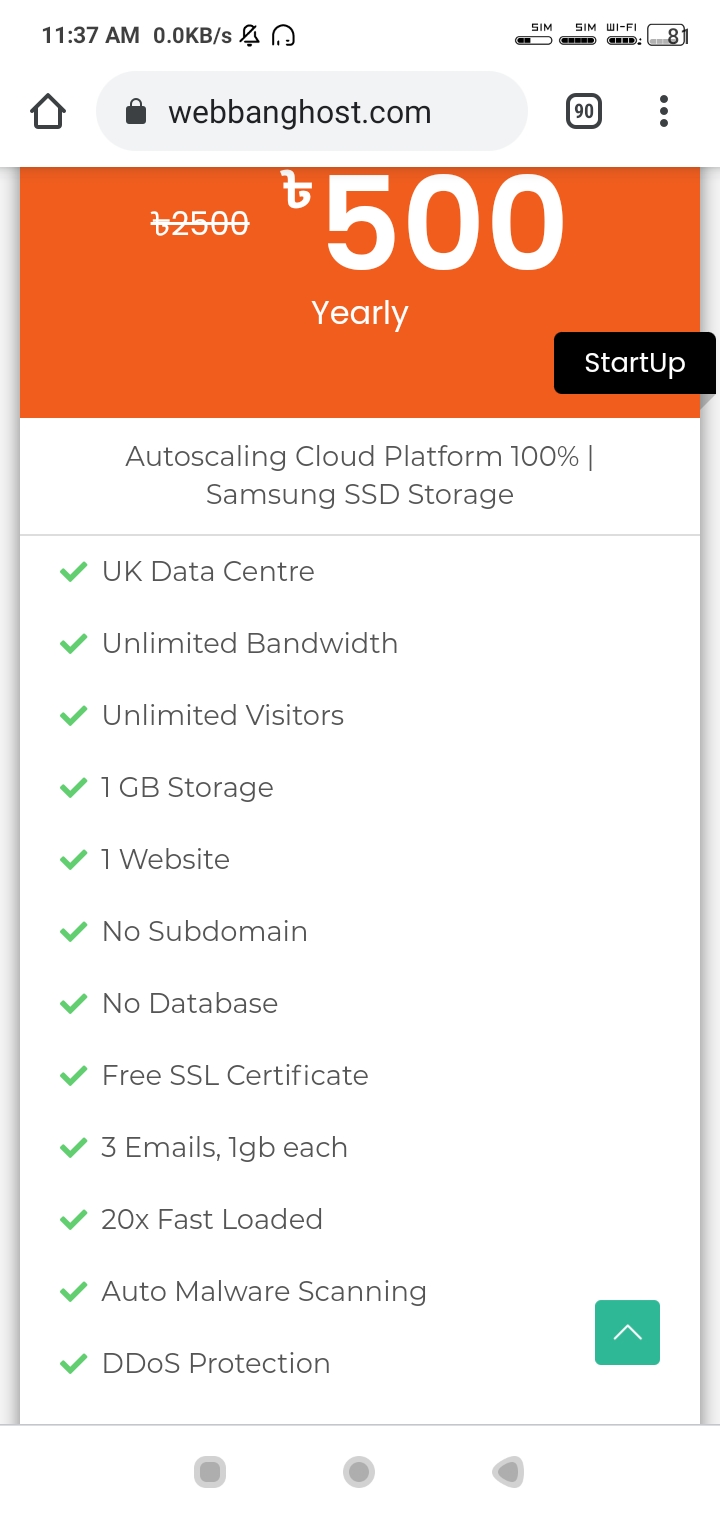Tap the checkmark next to Free SSL Certificate

[x=74, y=1076]
